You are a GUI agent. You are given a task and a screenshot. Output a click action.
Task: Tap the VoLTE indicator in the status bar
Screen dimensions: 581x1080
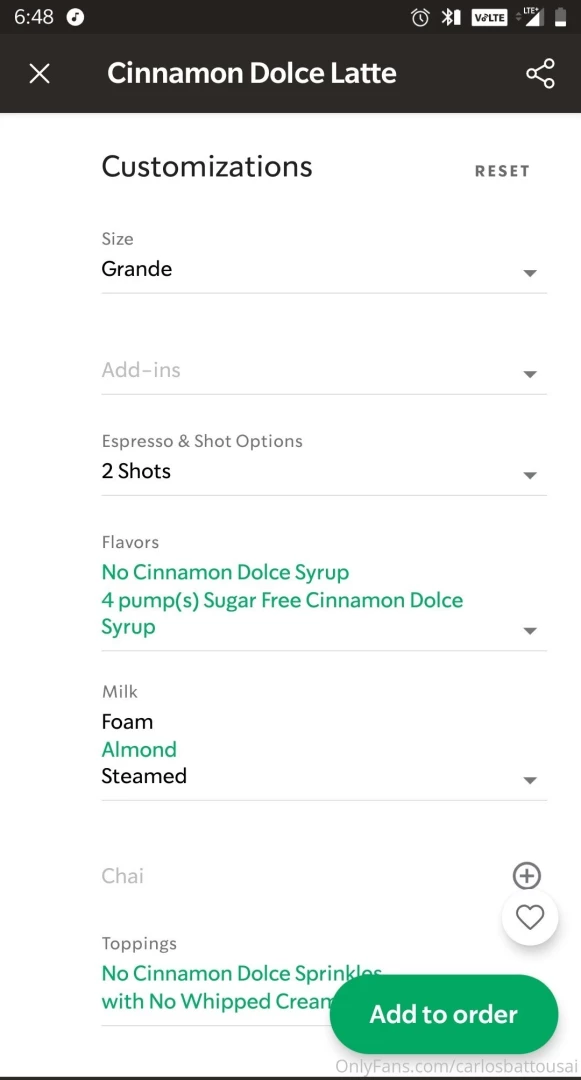coord(489,16)
